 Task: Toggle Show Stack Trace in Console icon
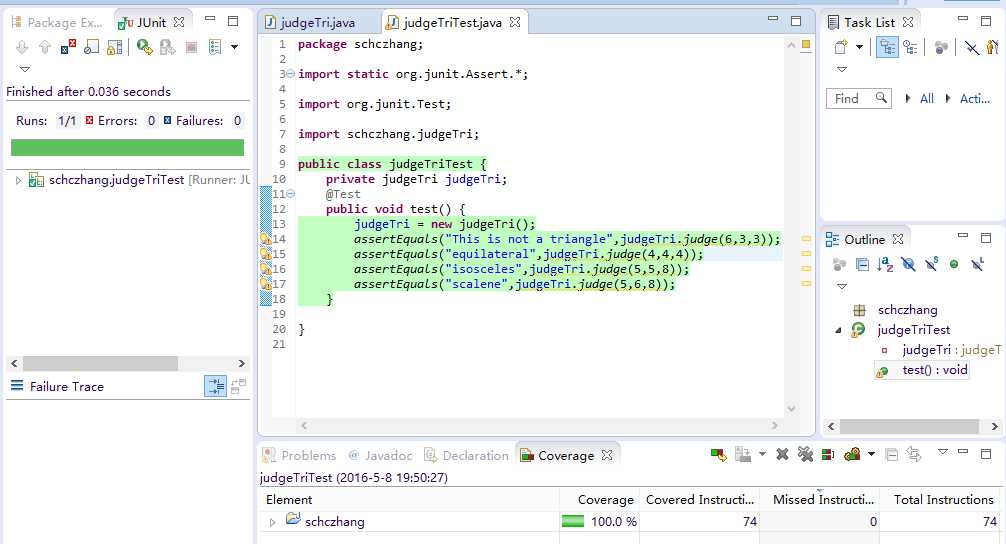click(216, 386)
